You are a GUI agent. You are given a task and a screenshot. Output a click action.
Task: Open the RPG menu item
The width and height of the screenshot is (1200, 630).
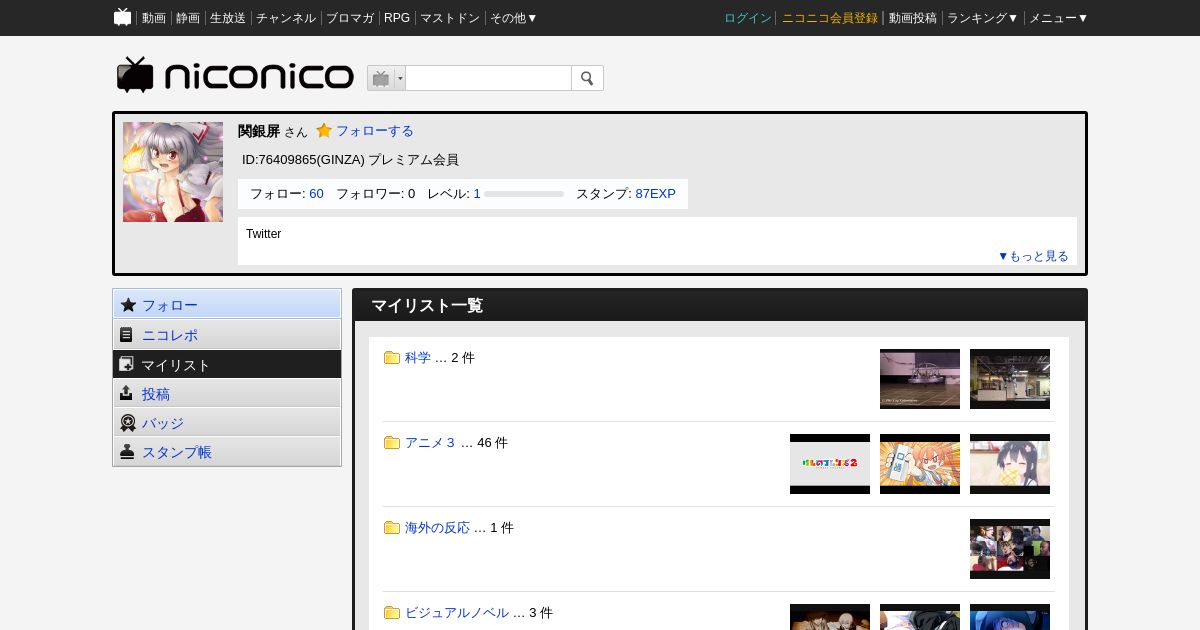tap(397, 18)
